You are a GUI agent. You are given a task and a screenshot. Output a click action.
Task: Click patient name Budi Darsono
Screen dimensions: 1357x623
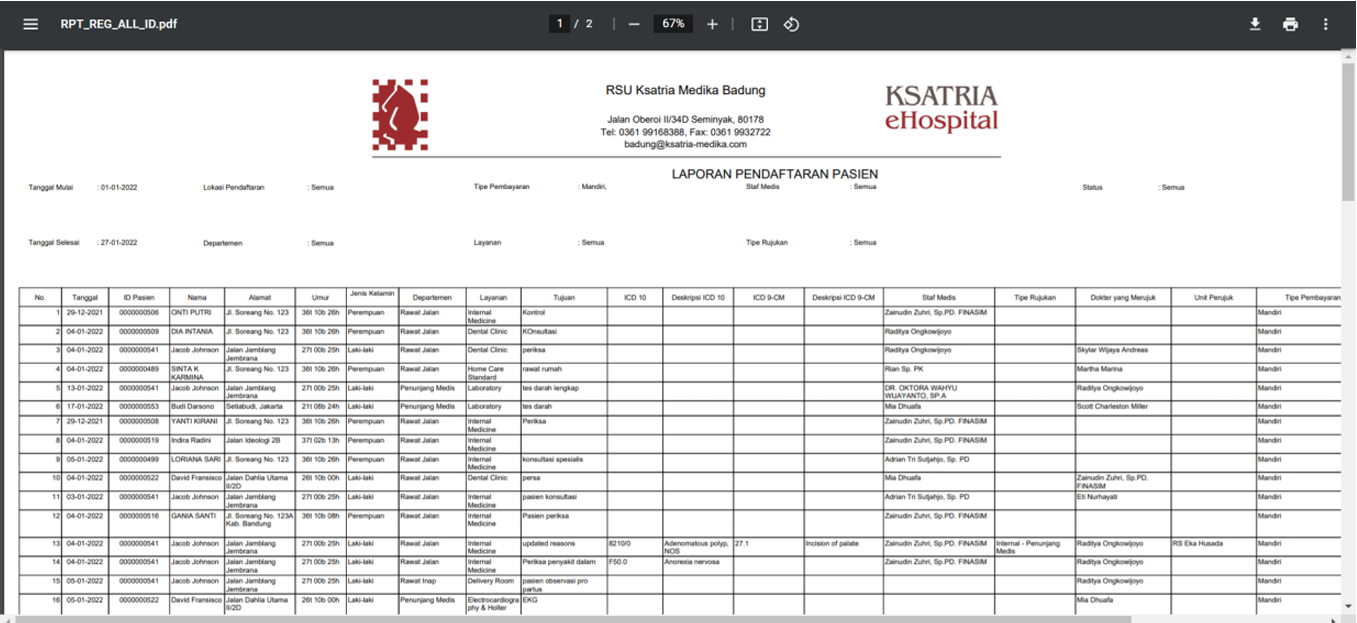tap(194, 407)
